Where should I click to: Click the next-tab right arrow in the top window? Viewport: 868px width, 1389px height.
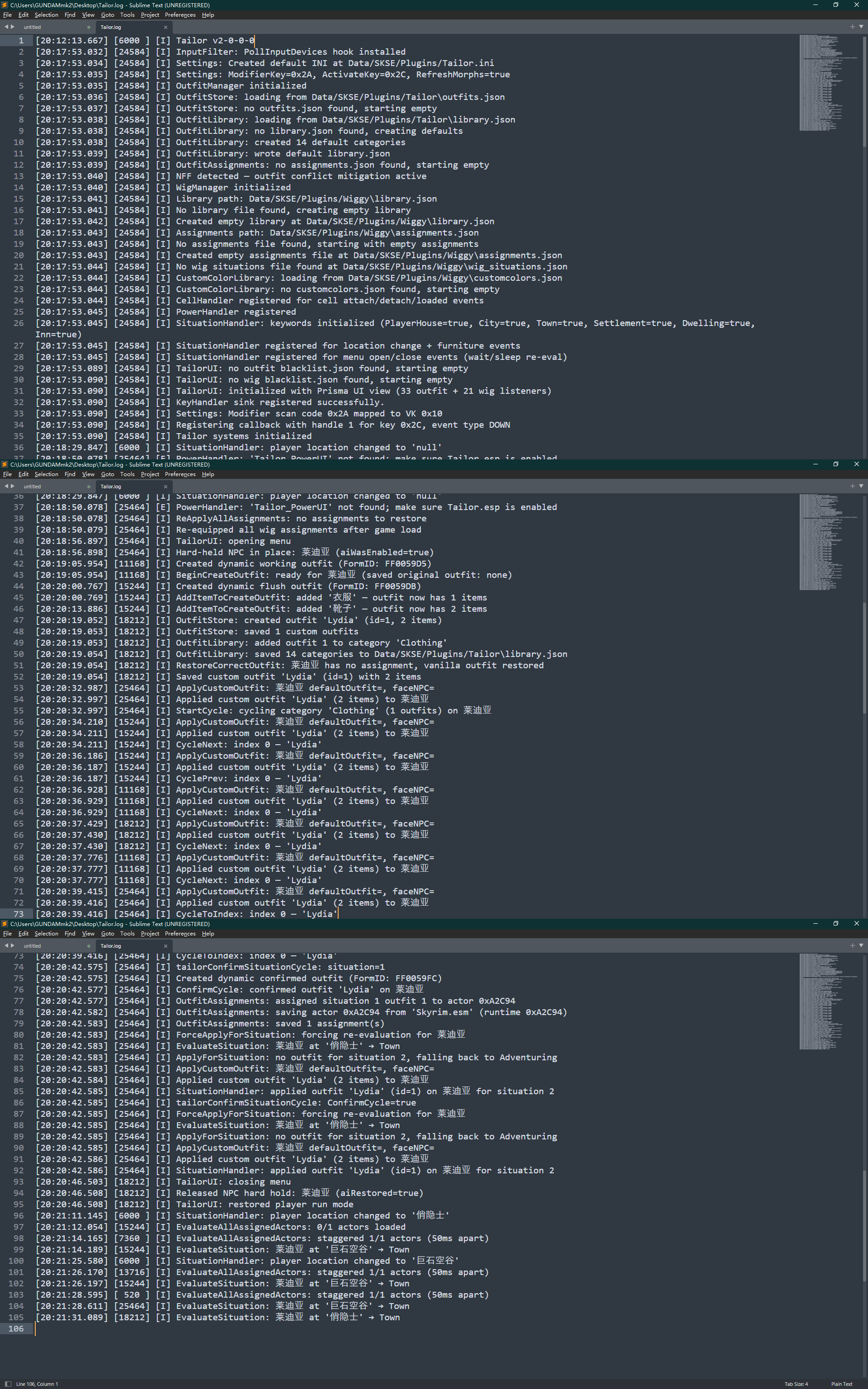click(x=13, y=26)
